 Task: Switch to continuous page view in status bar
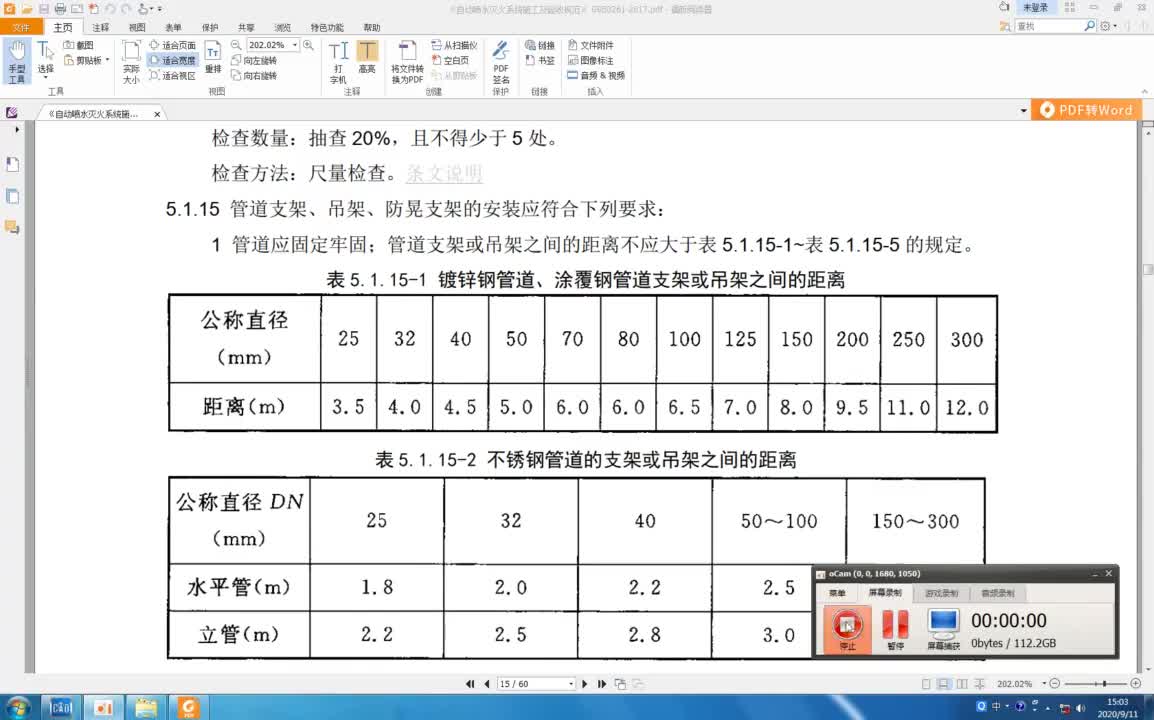(944, 684)
